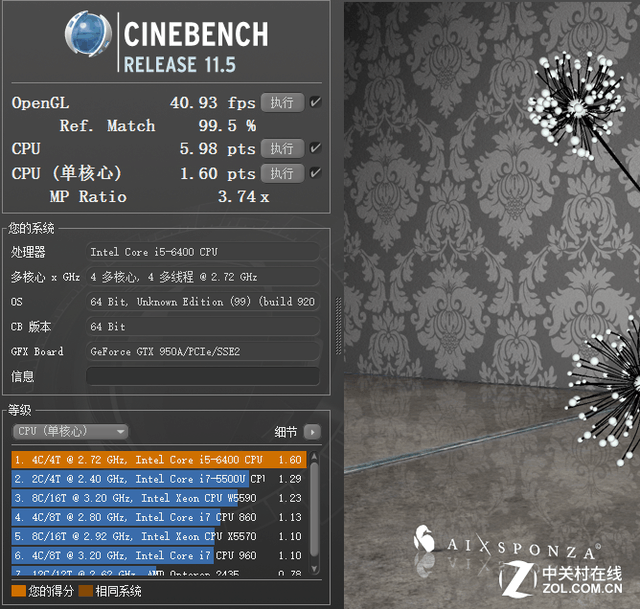
Task: Click the single-core score 1.60 pts
Action: click(218, 174)
